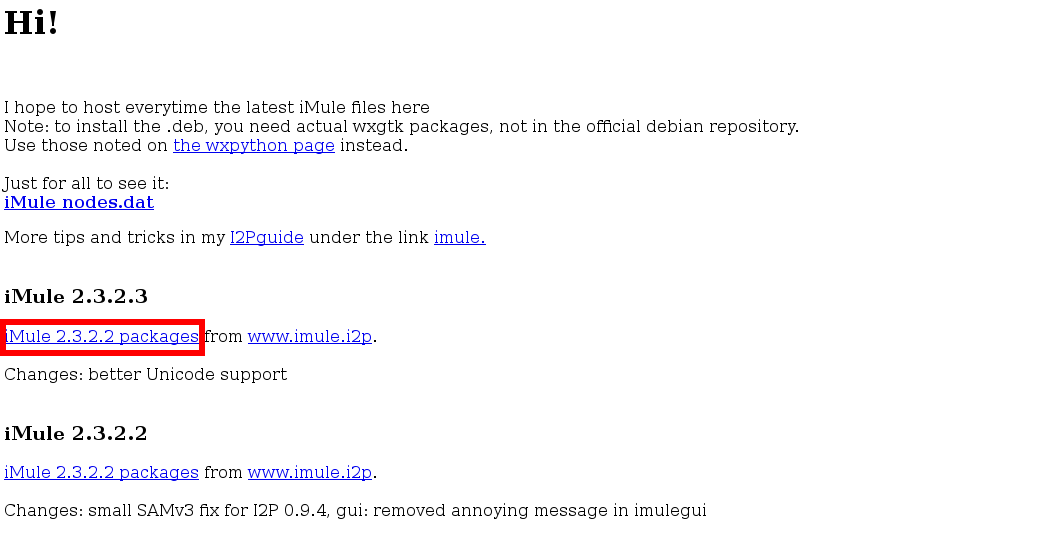Open the wxpython page link
This screenshot has width=1051, height=541.
click(x=253, y=146)
